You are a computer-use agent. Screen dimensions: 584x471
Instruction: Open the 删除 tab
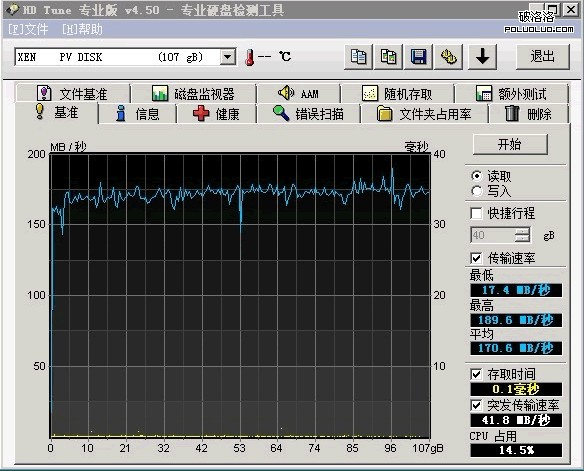click(x=529, y=114)
